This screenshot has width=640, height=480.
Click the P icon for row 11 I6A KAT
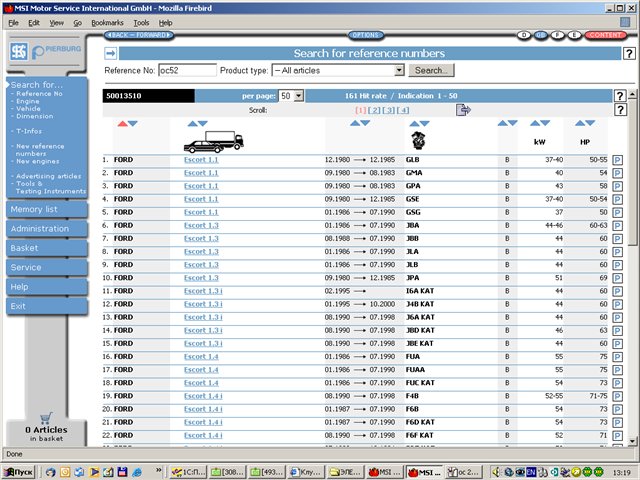point(618,291)
